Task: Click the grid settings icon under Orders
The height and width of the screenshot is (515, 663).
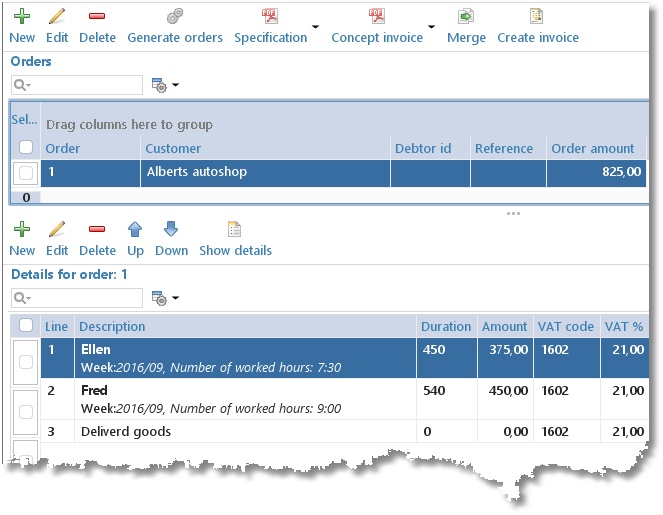Action: 159,85
